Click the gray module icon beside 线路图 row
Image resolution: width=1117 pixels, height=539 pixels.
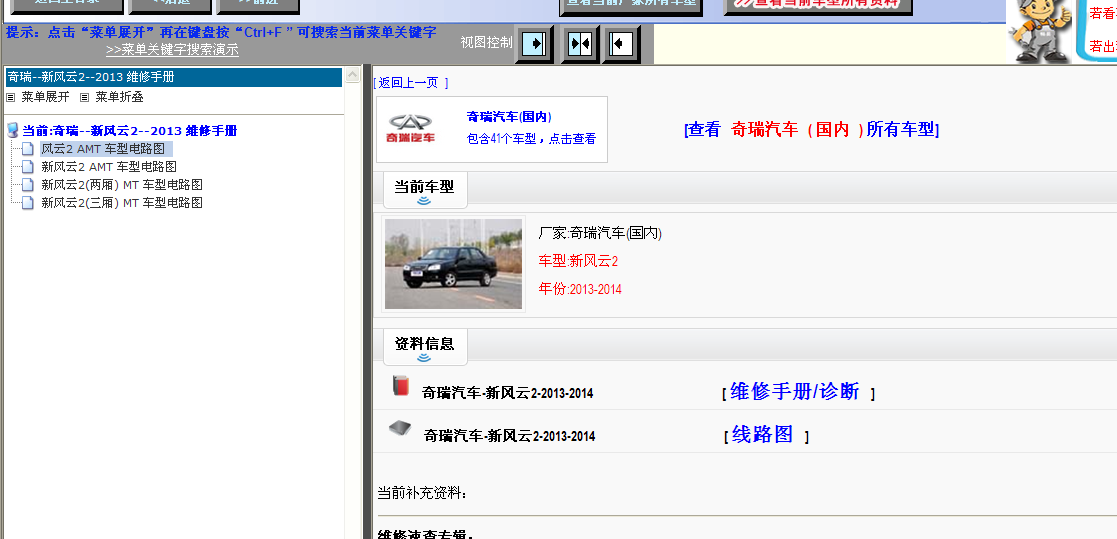point(400,428)
